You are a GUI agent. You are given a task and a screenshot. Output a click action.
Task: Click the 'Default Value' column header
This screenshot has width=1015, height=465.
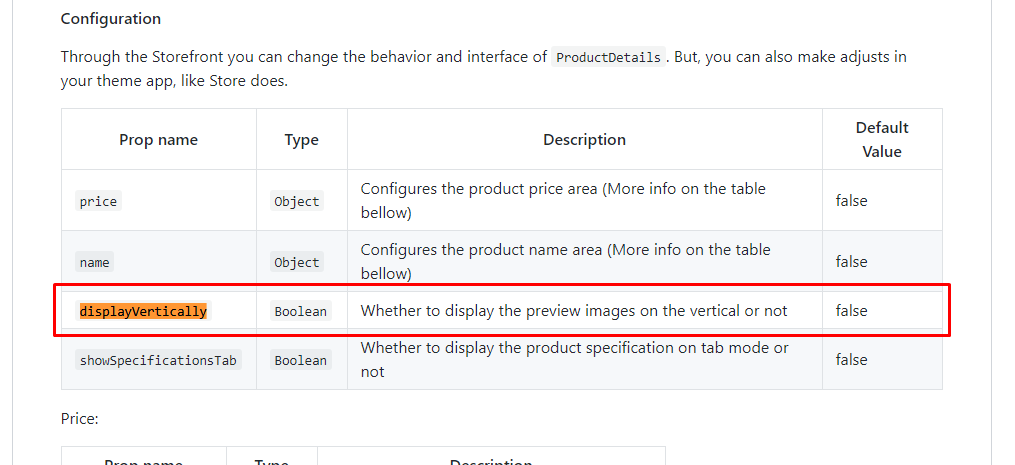tap(882, 139)
